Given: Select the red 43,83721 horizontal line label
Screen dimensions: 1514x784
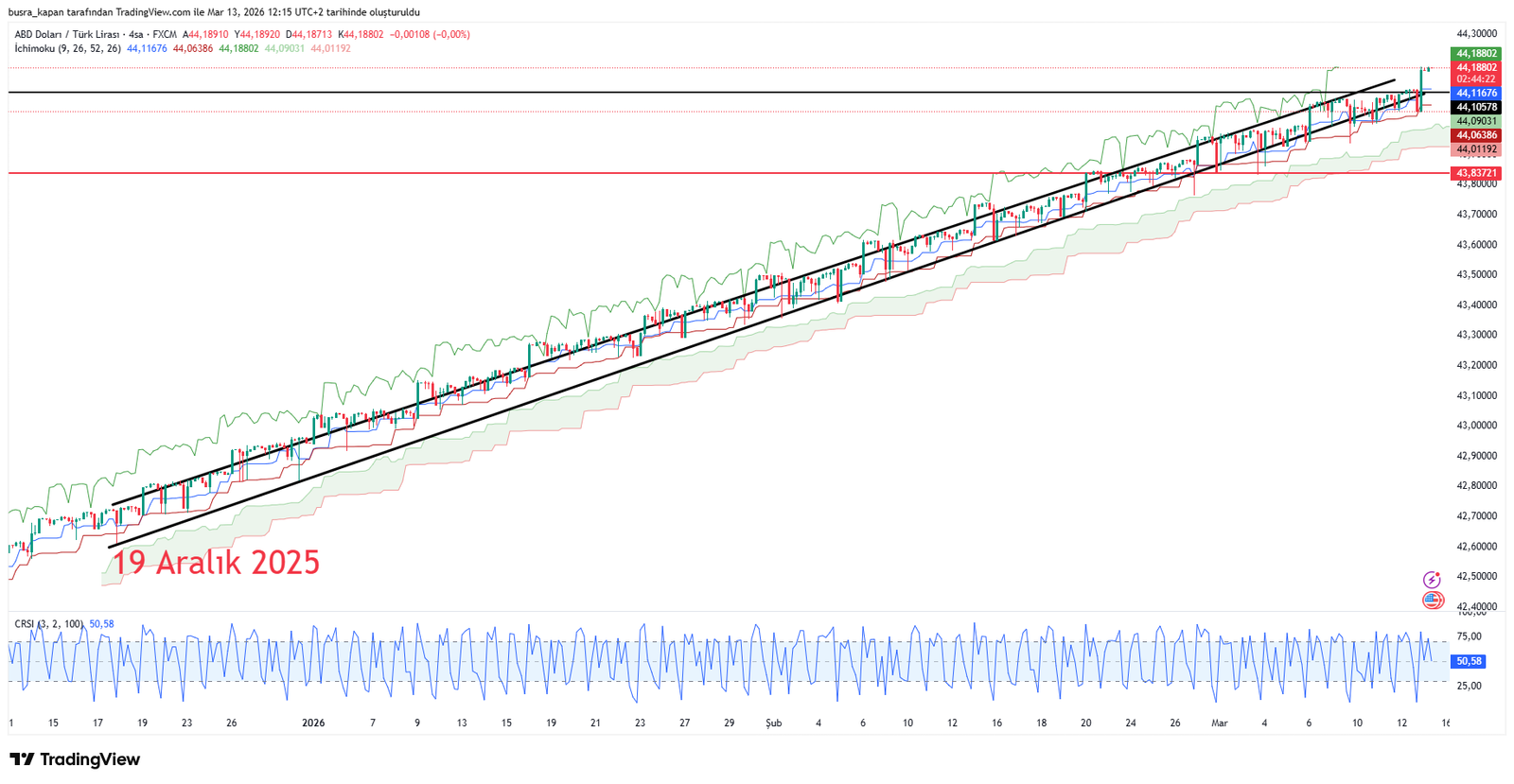Looking at the screenshot, I should [x=1475, y=174].
